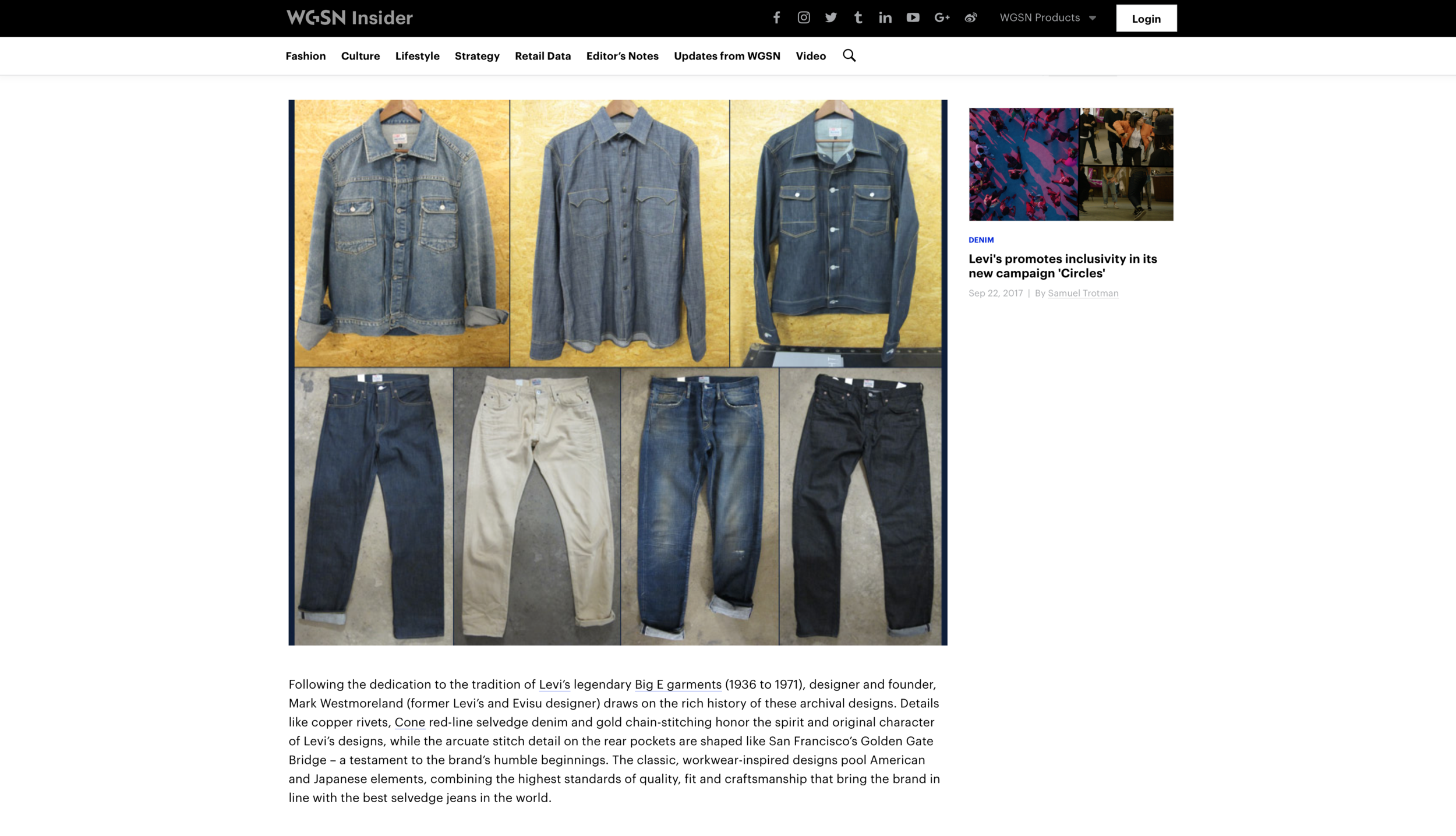
Task: Open the Levi's Circles campaign thumbnail
Action: coord(1071,164)
